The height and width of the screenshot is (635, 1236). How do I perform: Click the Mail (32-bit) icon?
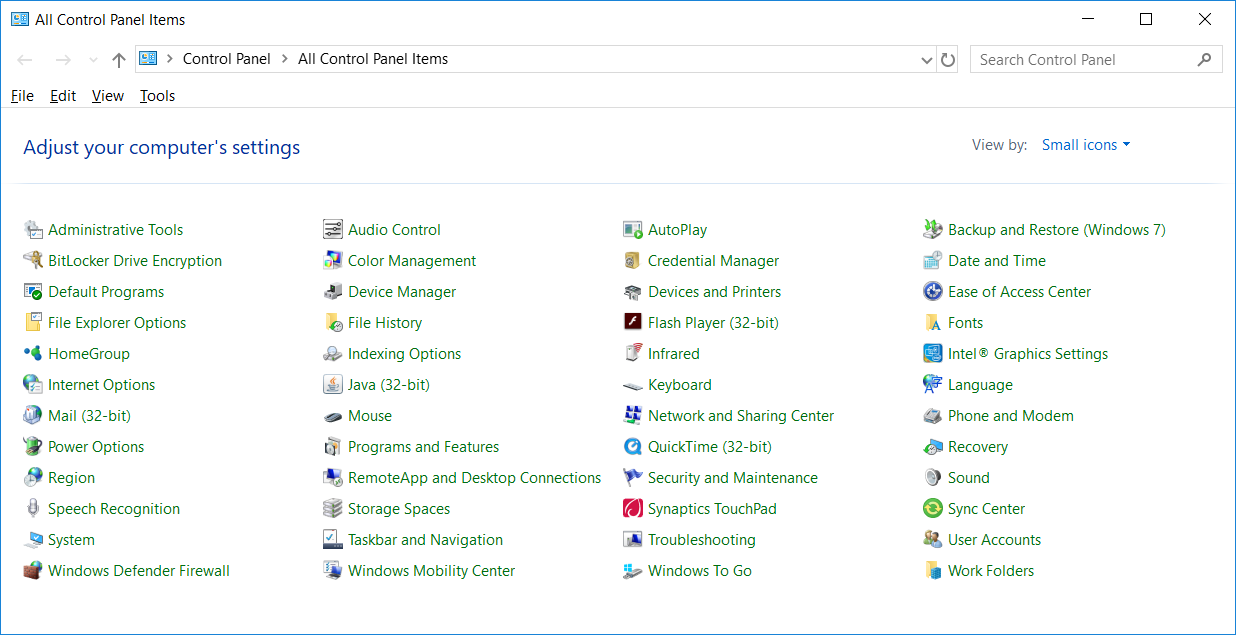tap(33, 416)
